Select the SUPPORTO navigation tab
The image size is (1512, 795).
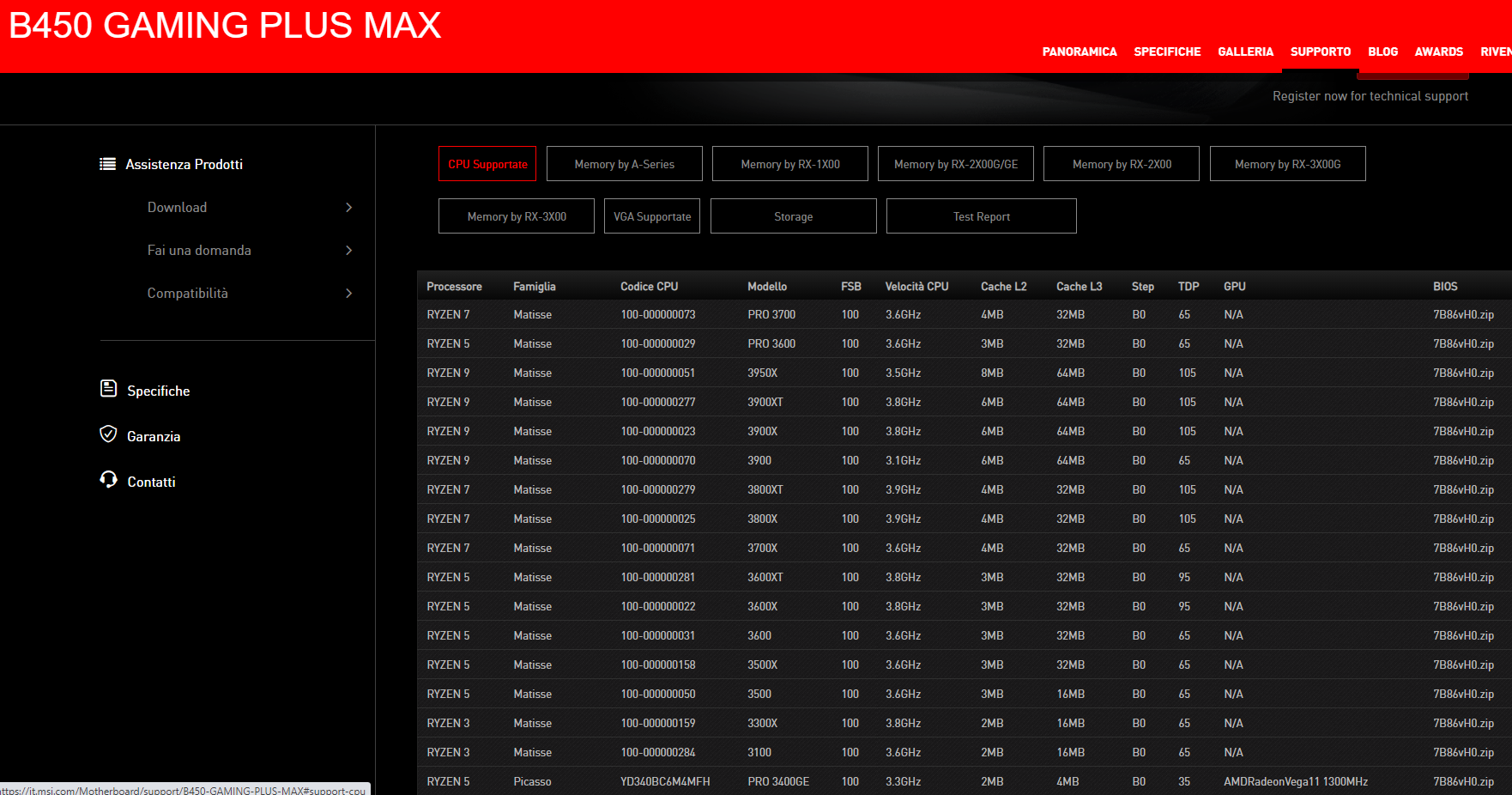[x=1320, y=52]
